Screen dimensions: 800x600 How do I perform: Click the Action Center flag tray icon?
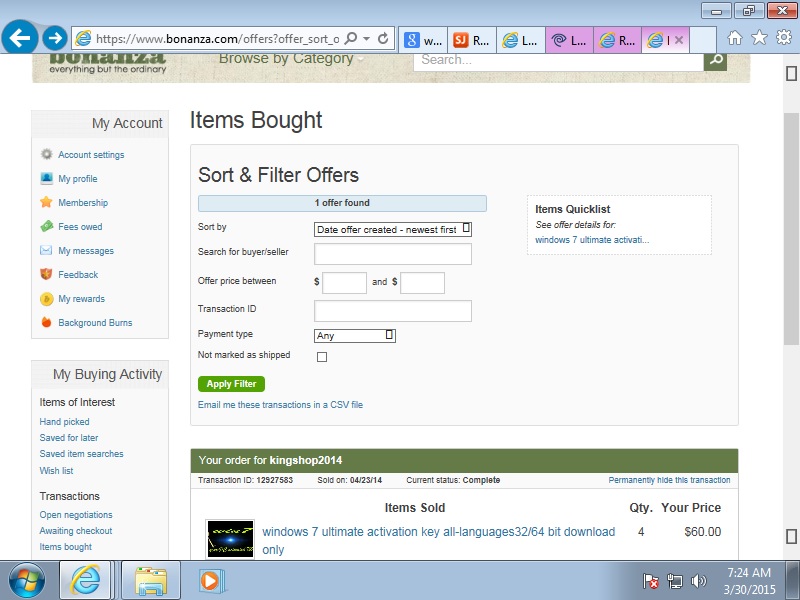[650, 581]
